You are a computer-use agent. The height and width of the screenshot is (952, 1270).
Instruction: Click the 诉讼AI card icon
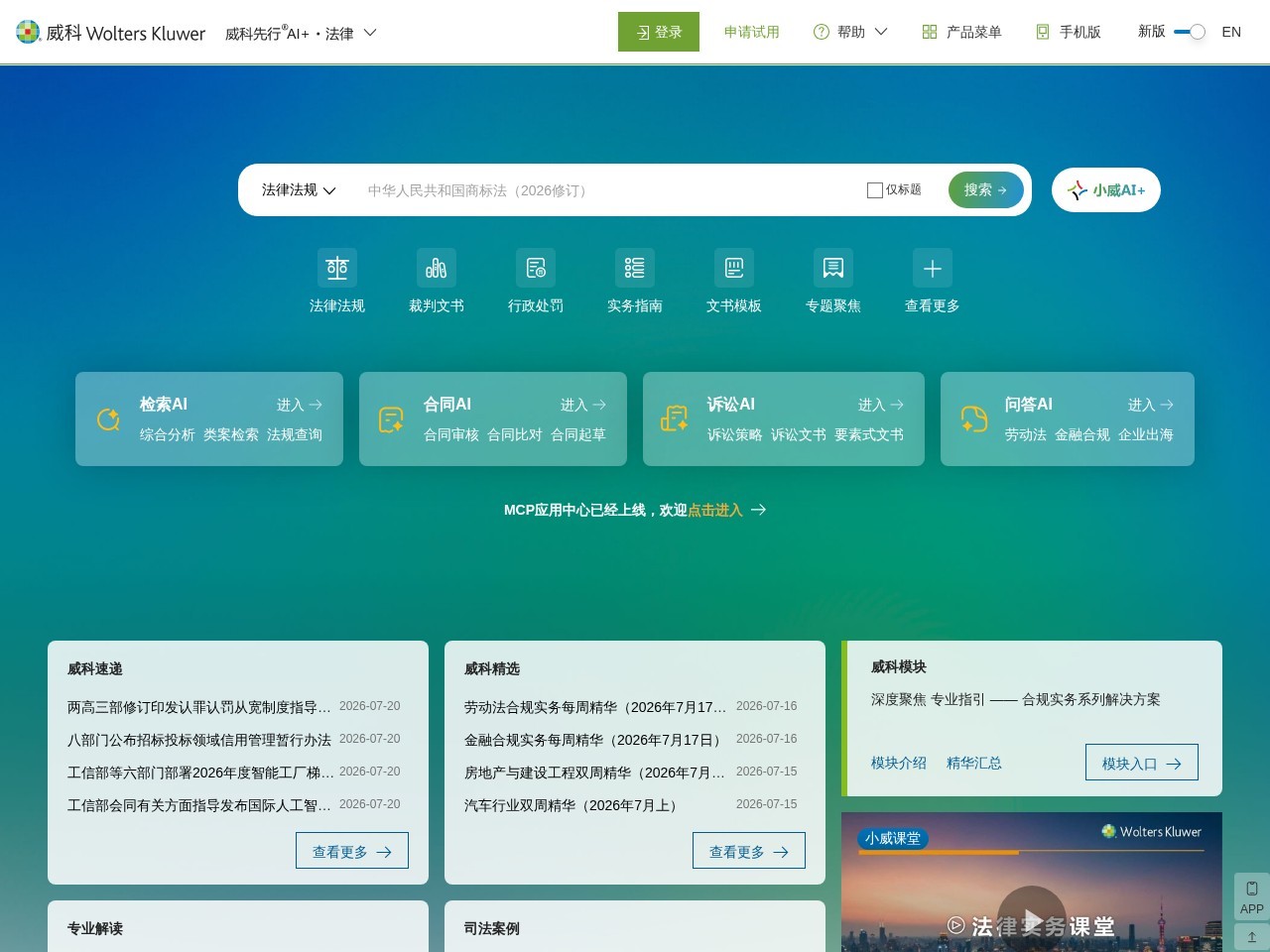[676, 419]
